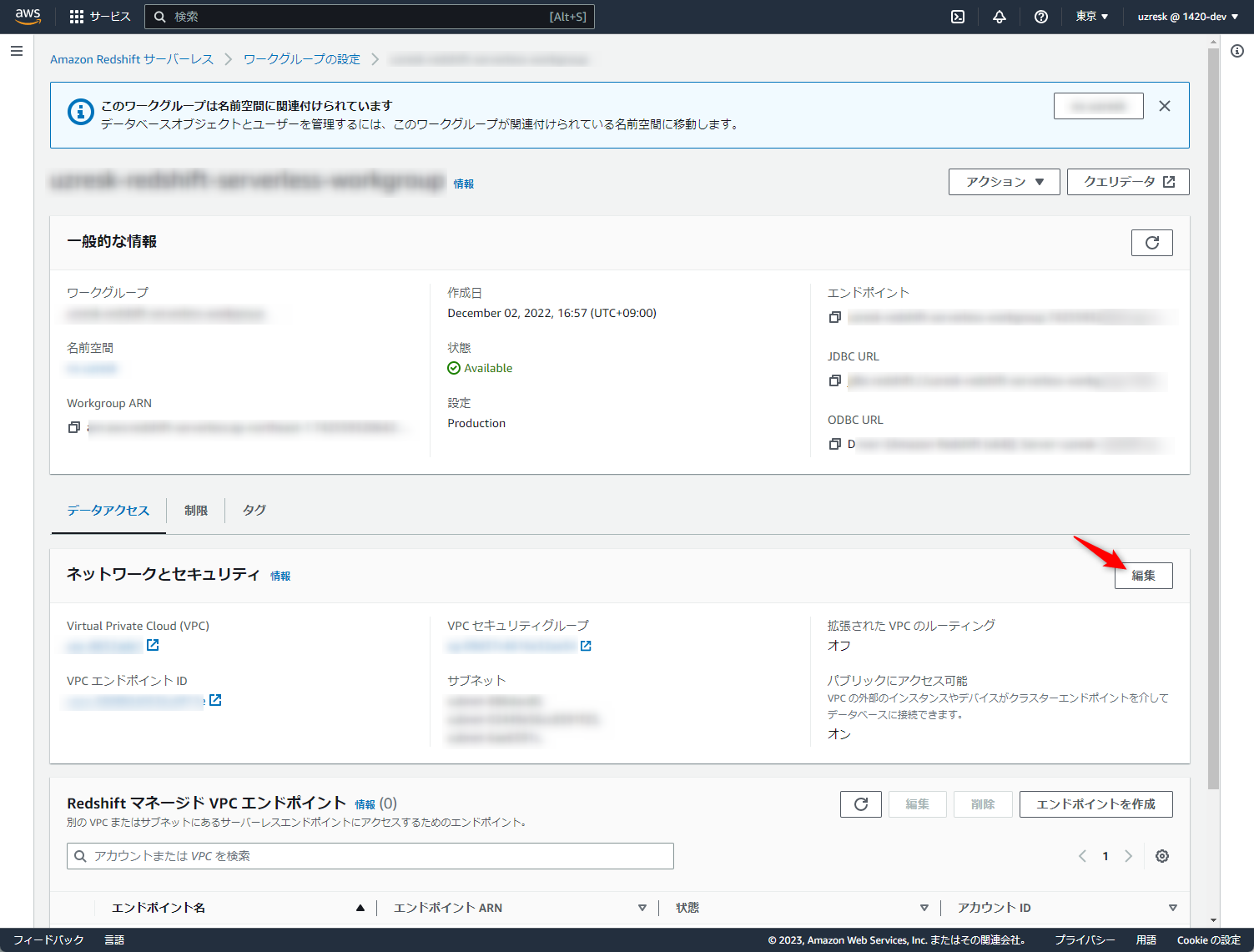
Task: Click エンドポイントを作成 button
Action: [1096, 804]
